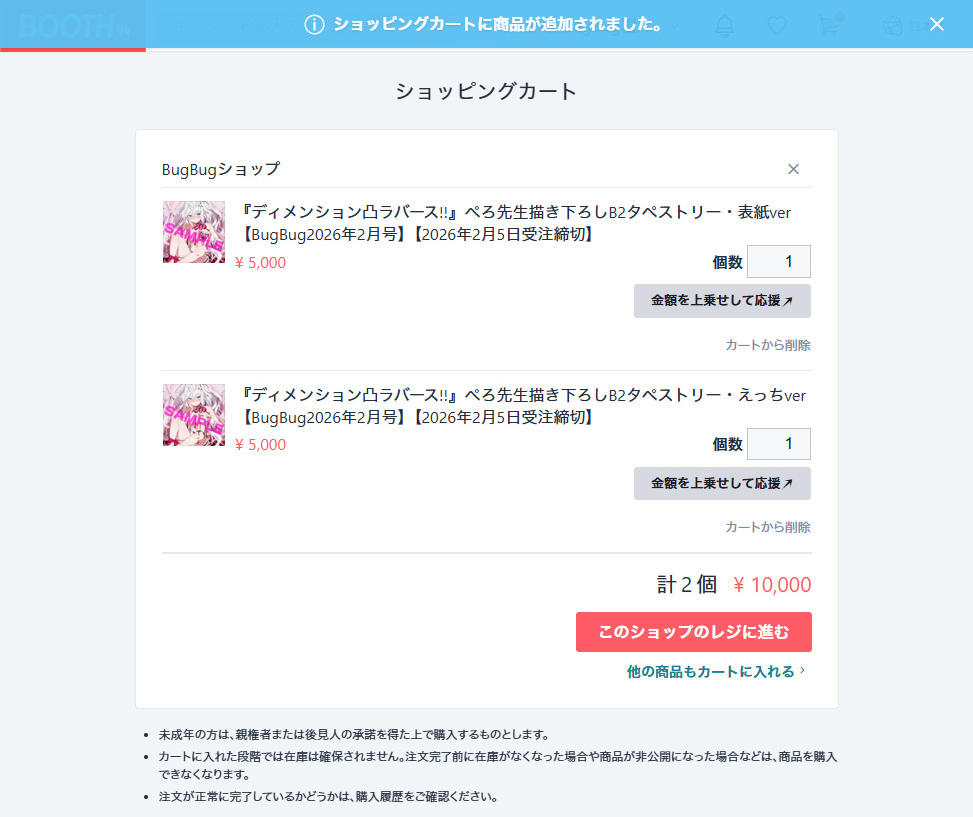Proceed with このショップのレジに進む button

693,632
